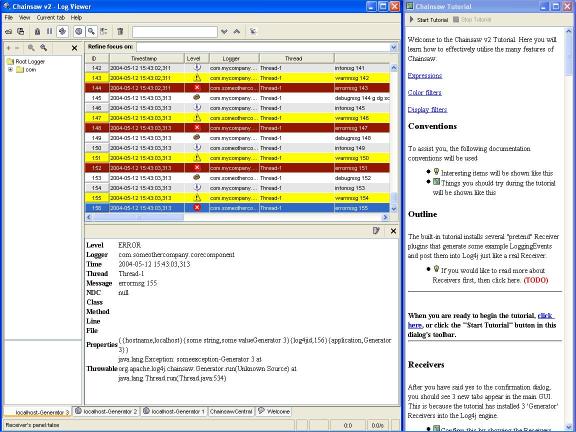Click Start Tutorial in Chainsaw Tutorial window
576x432 pixels.
click(x=429, y=20)
